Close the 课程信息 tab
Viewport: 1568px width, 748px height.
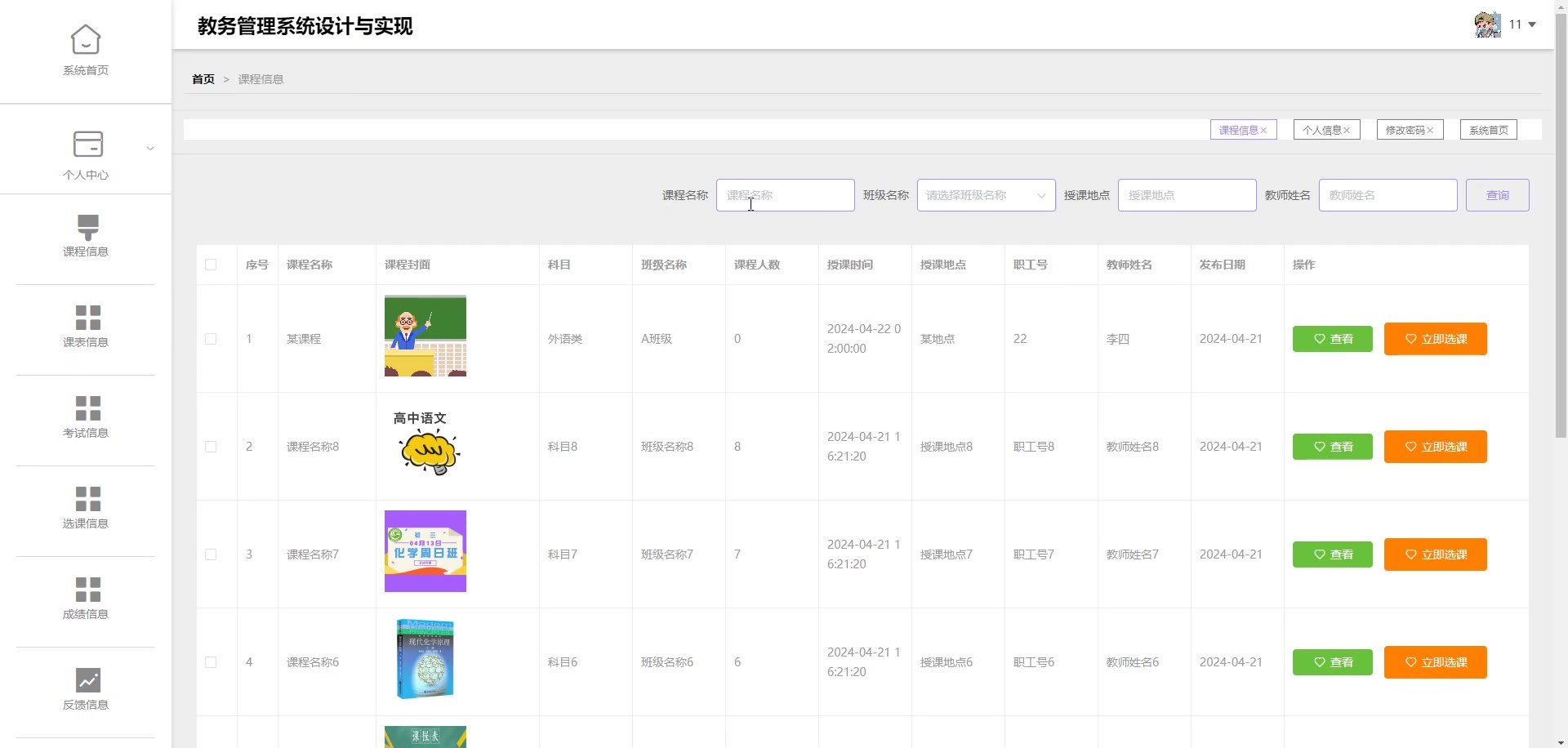pyautogui.click(x=1263, y=131)
